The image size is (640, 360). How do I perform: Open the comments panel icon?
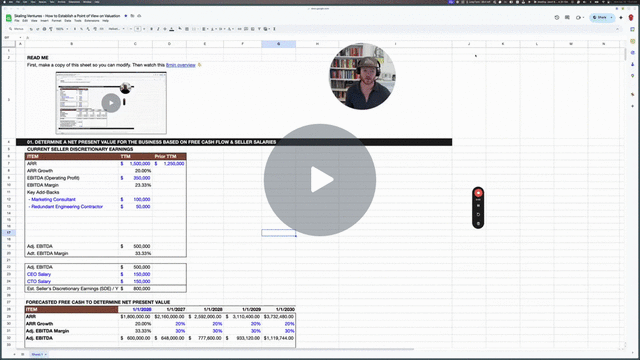click(567, 18)
